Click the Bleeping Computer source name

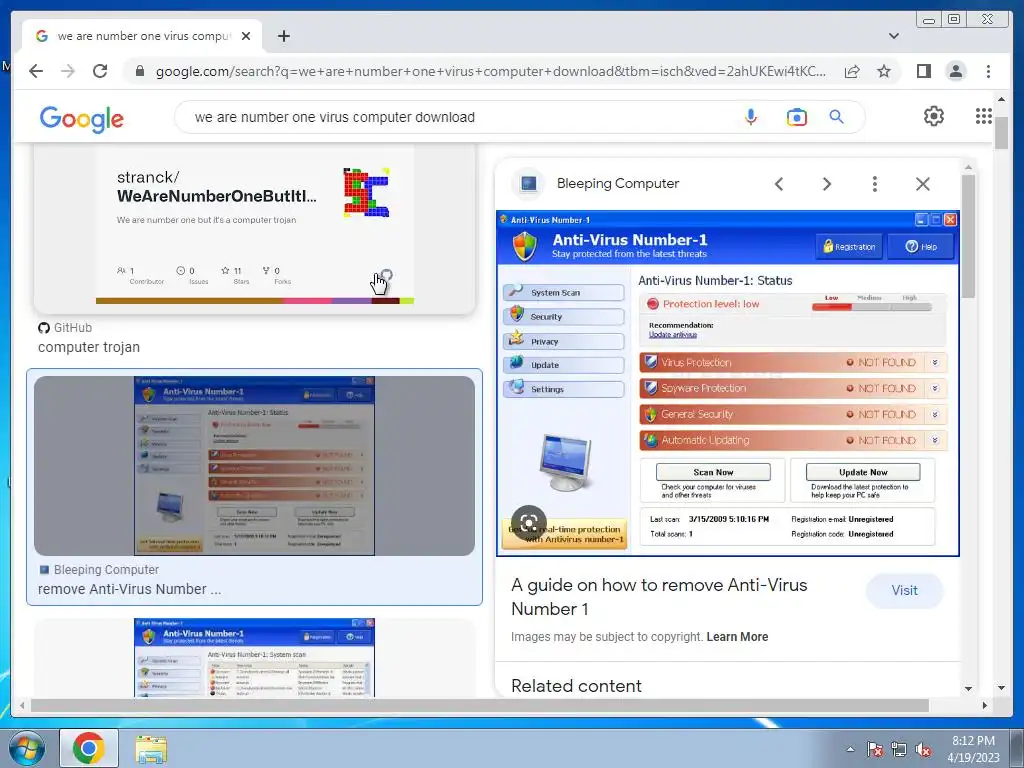pos(618,184)
